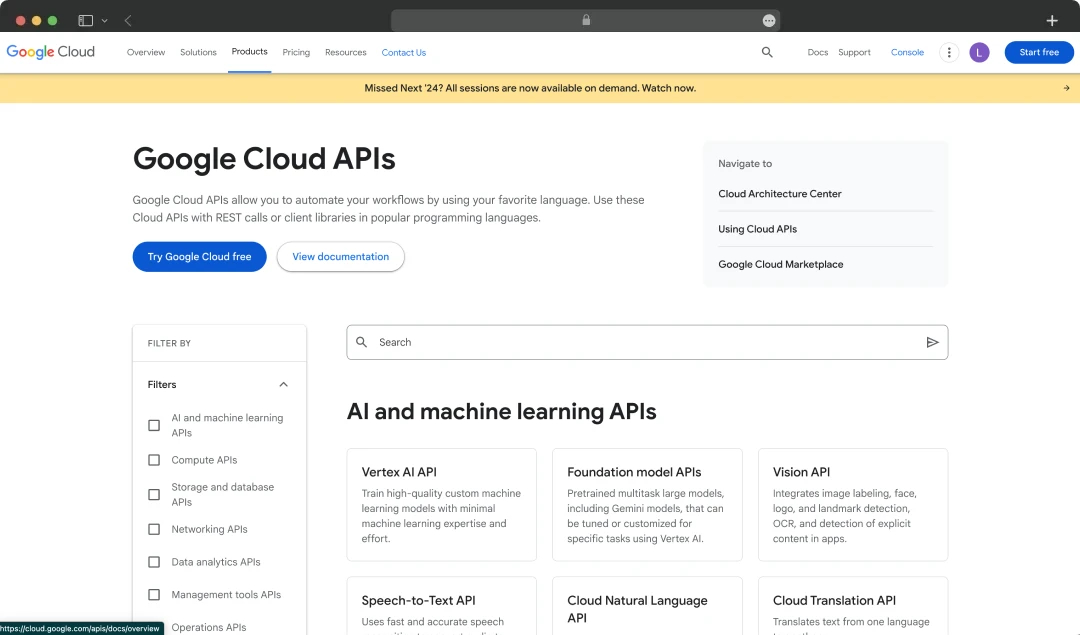Check the Data analytics APIs filter
The height and width of the screenshot is (635, 1080).
click(154, 562)
